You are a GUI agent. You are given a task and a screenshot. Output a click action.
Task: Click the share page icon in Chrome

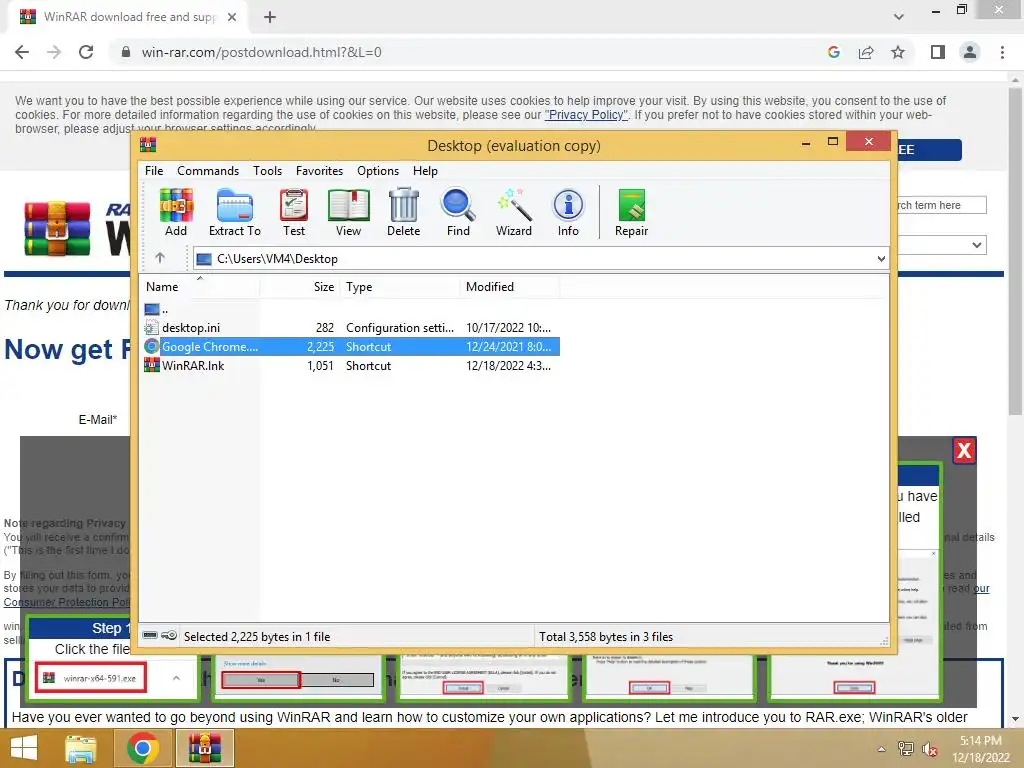[866, 52]
